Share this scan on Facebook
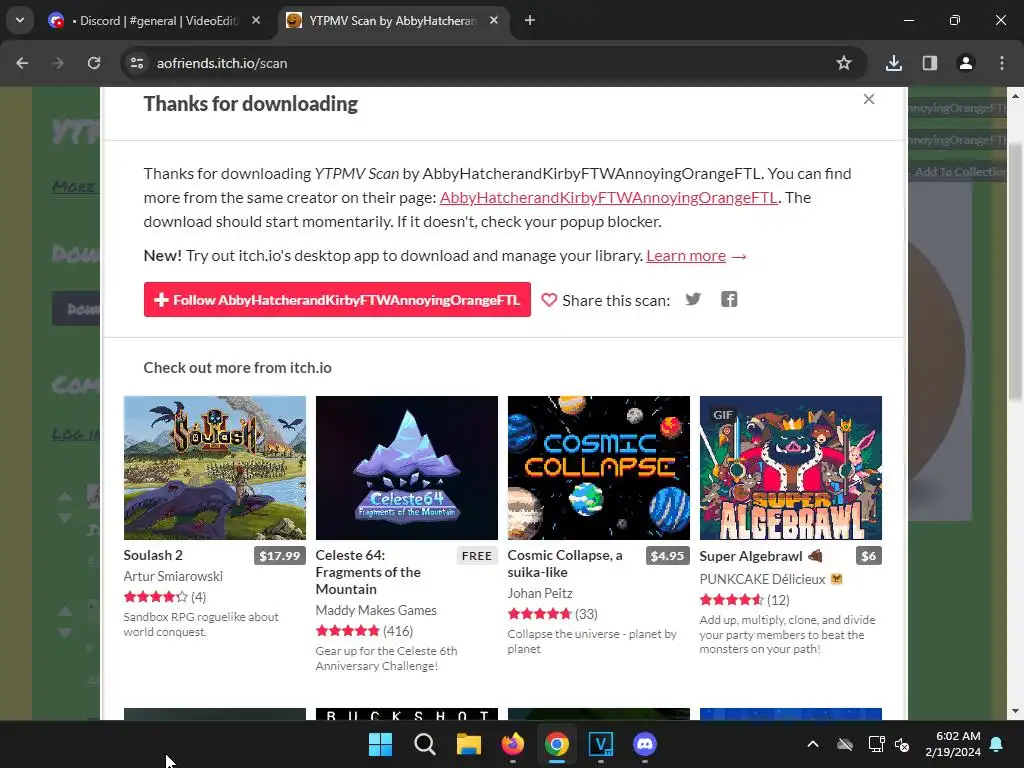 coord(729,299)
